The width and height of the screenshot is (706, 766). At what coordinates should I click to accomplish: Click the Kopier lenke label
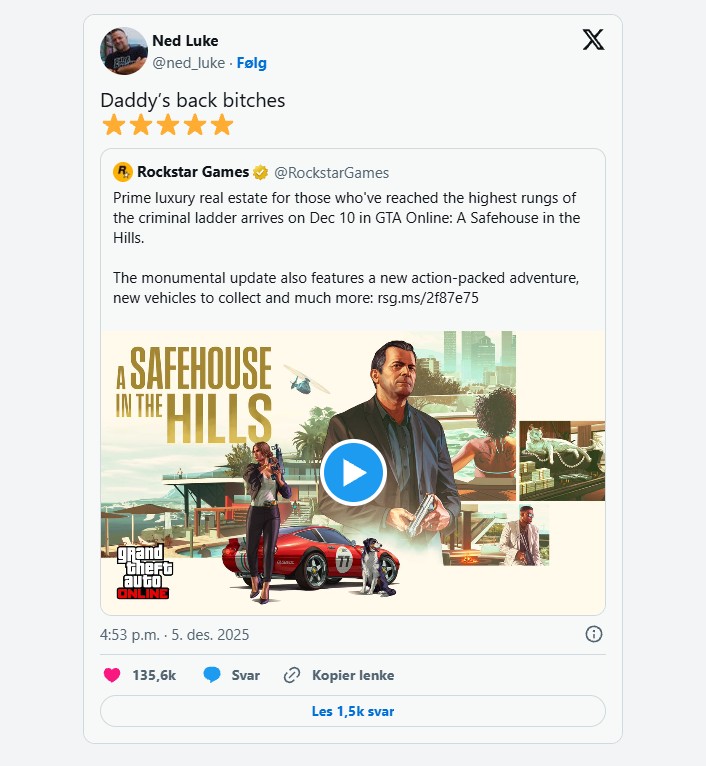coord(352,675)
